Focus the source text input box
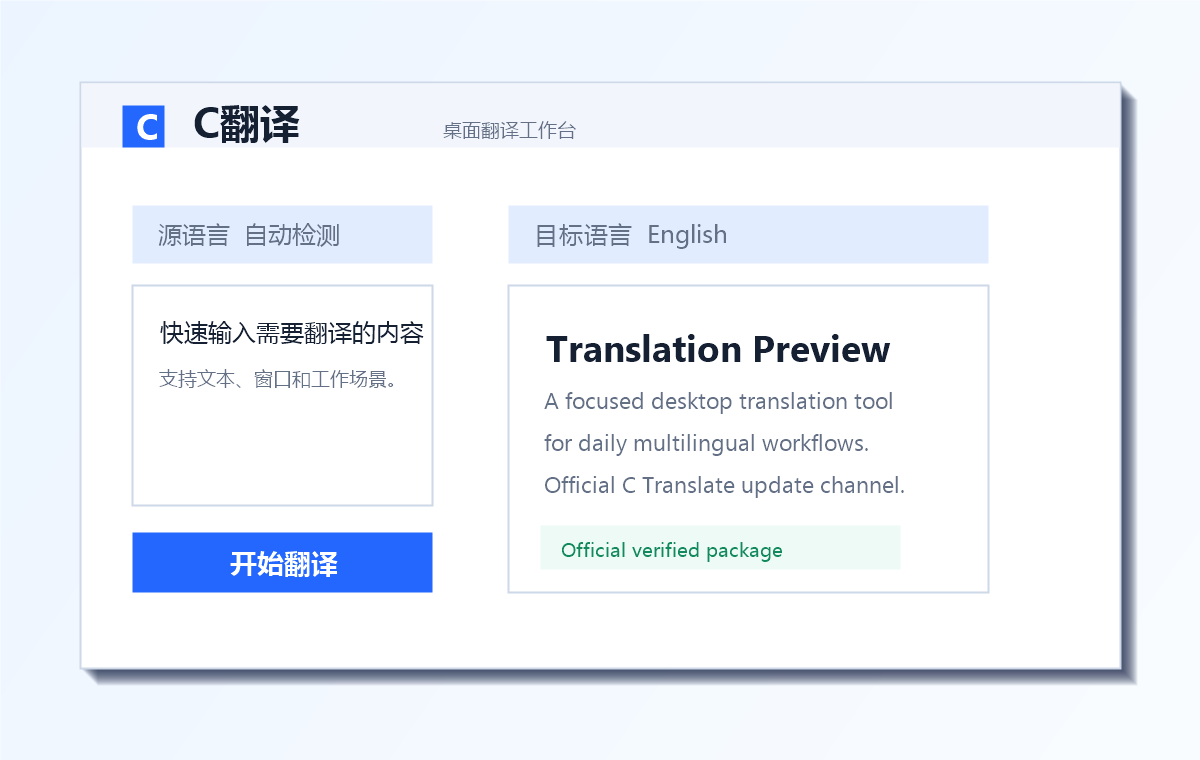This screenshot has width=1200, height=760. 282,396
